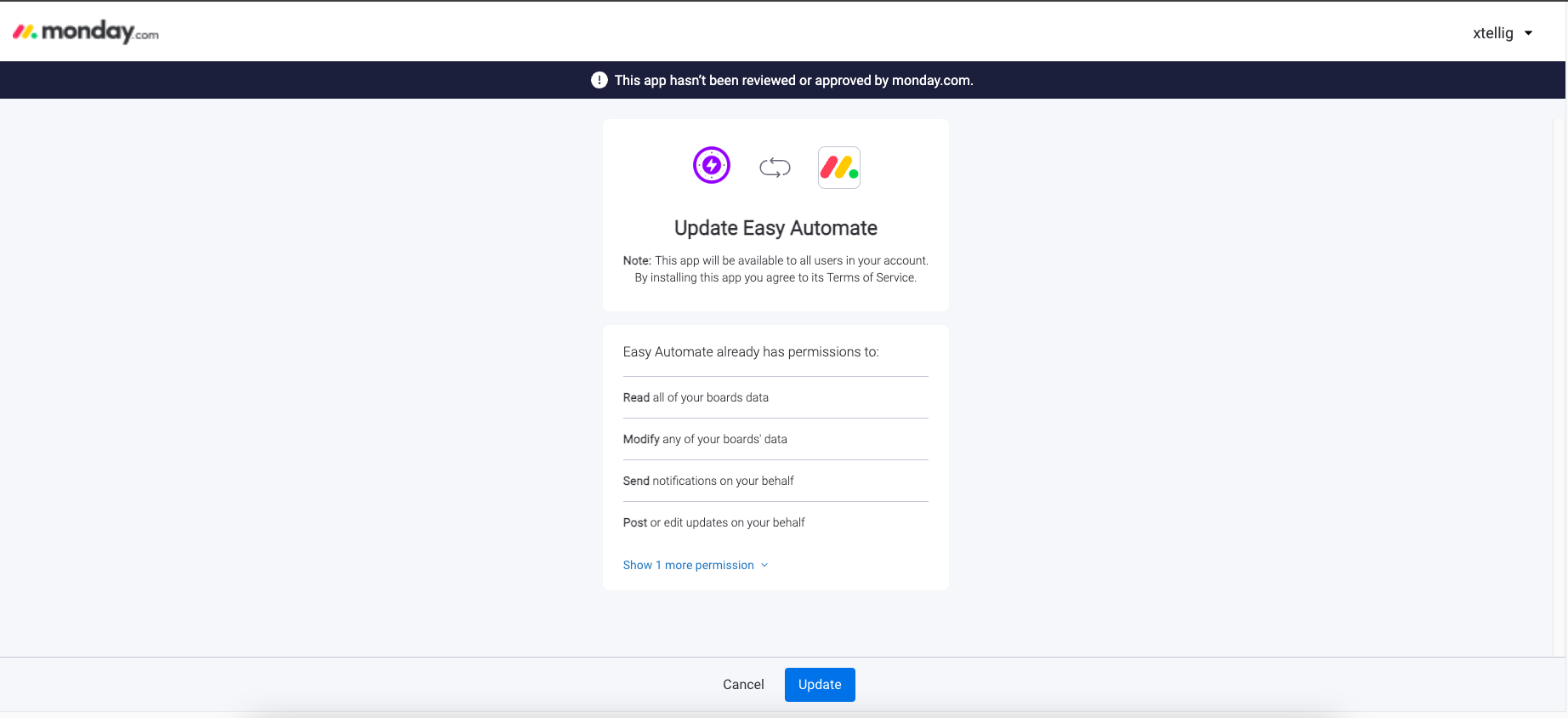1568x718 pixels.
Task: Expand the chevron next to Show 1 more permission
Action: click(764, 565)
